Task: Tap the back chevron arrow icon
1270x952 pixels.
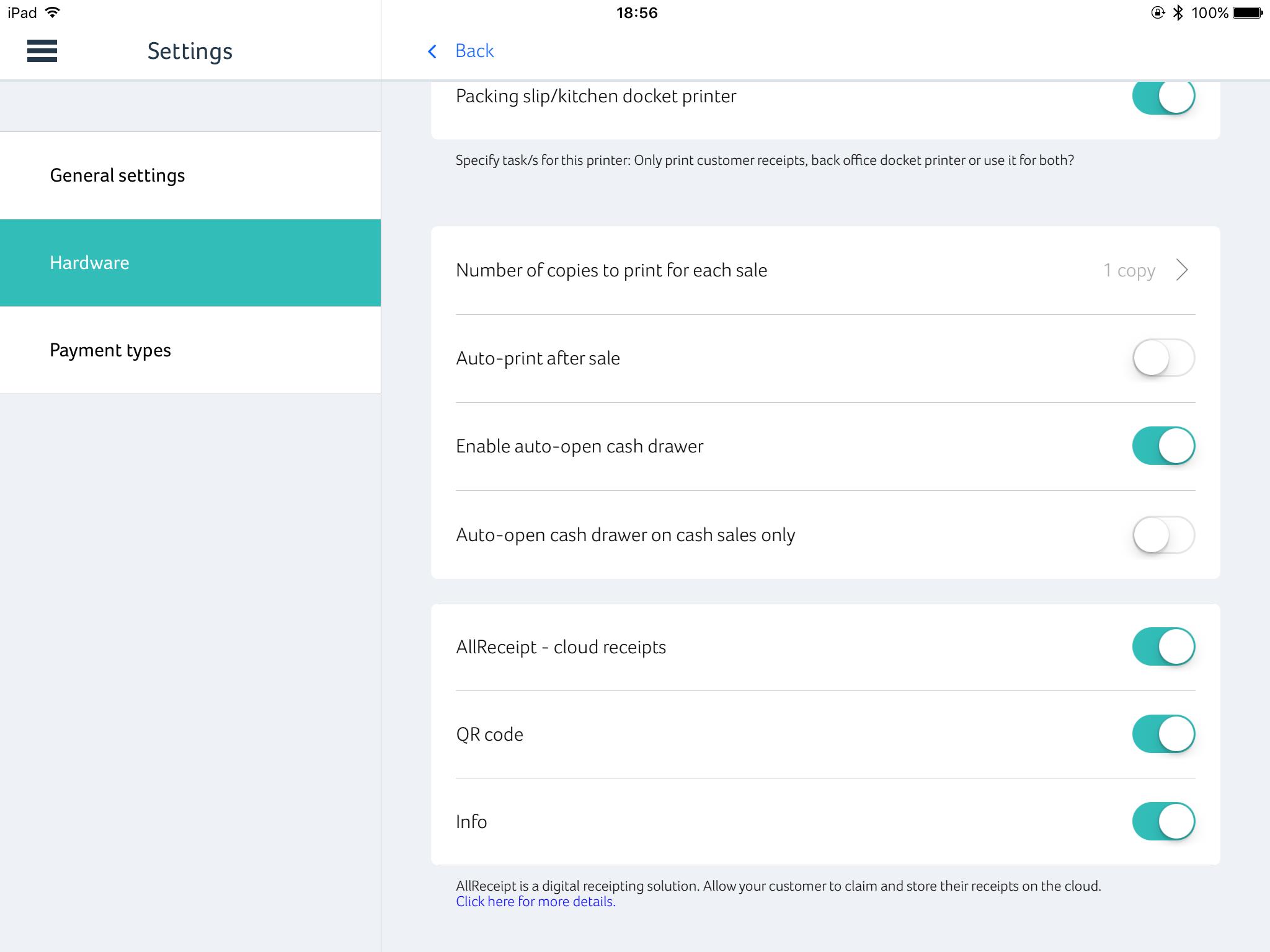Action: coord(432,51)
